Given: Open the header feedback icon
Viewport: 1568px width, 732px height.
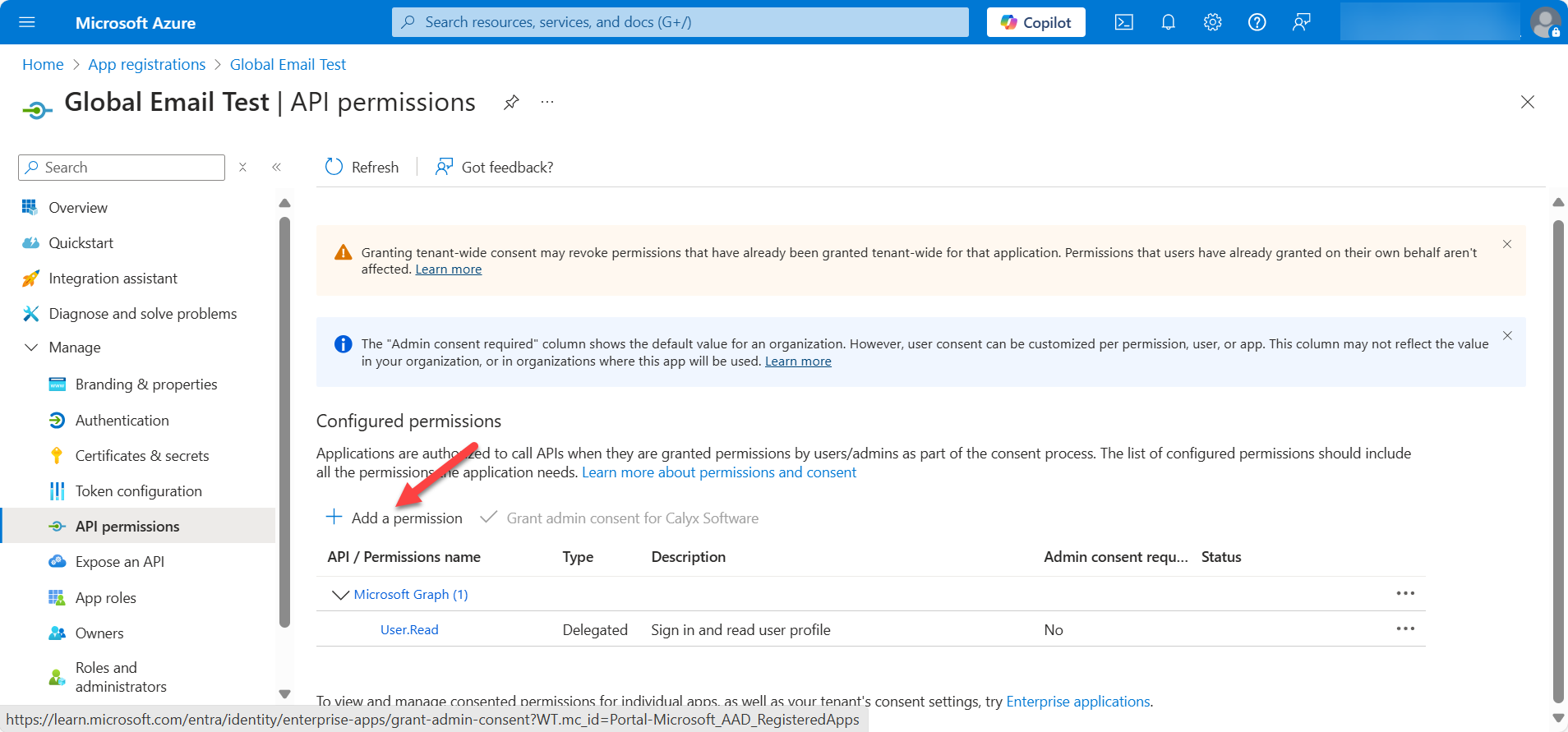Looking at the screenshot, I should (1301, 22).
